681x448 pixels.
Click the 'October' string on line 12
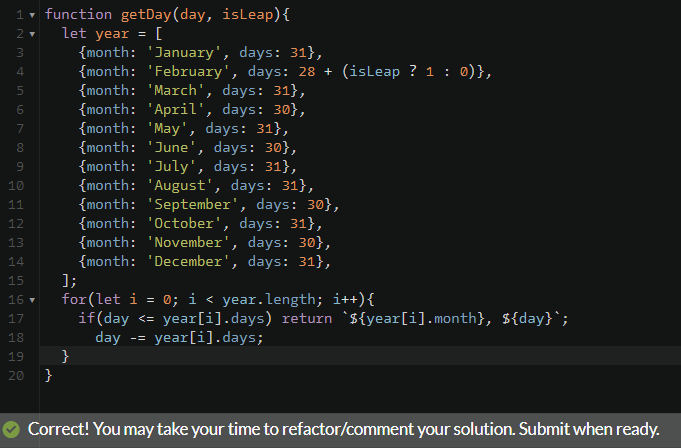pyautogui.click(x=184, y=224)
